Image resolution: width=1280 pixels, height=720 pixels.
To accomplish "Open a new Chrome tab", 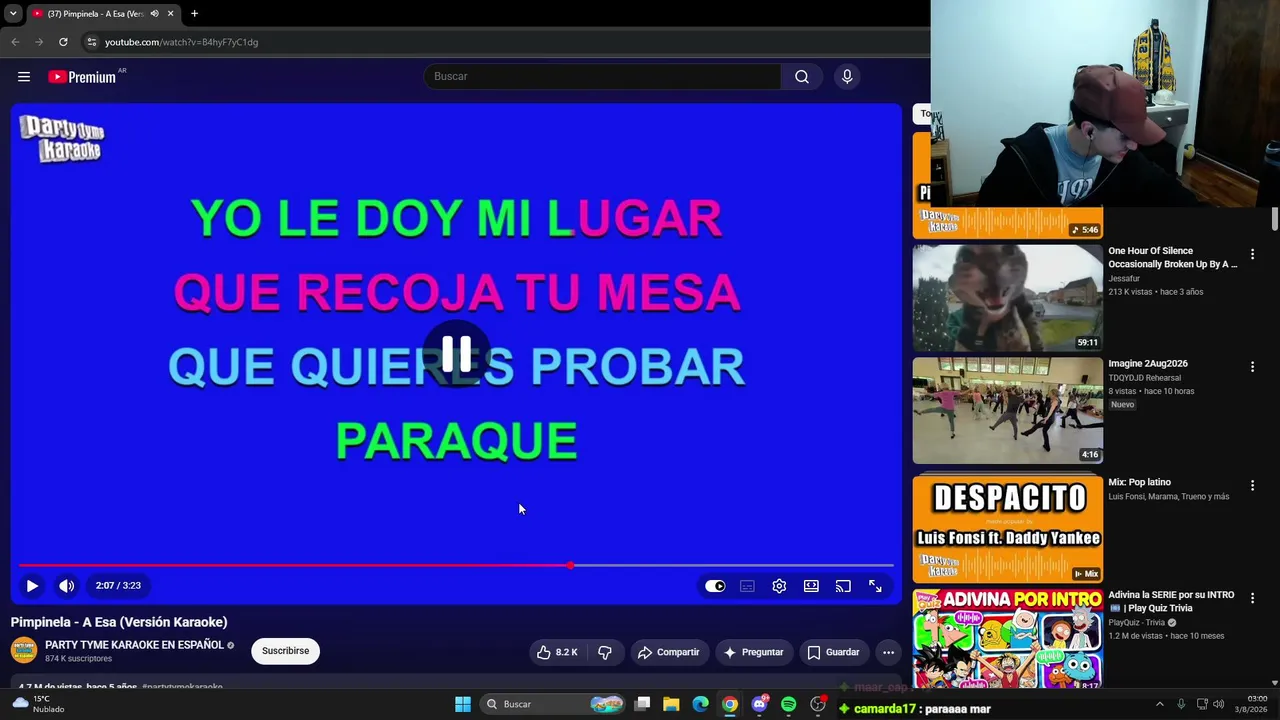I will 194,14.
